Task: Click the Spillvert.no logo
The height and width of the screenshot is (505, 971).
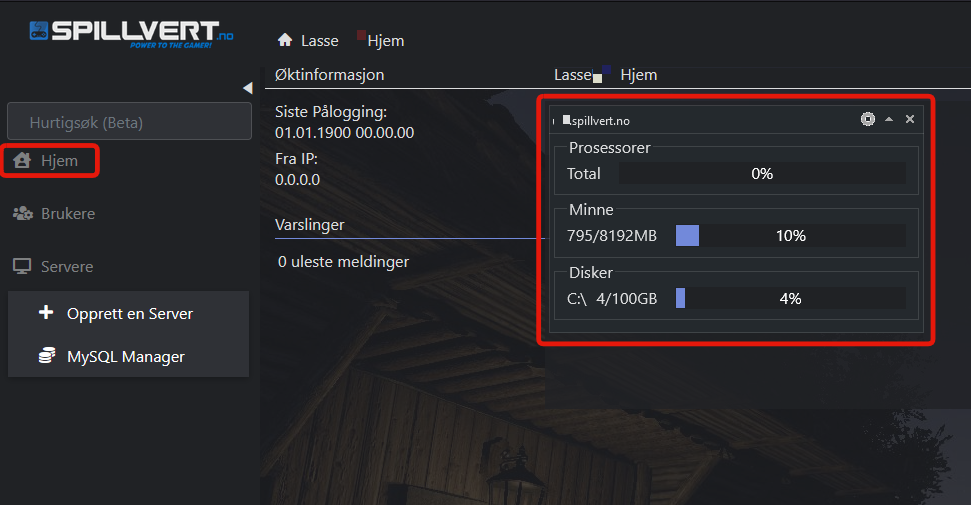Action: [x=131, y=34]
